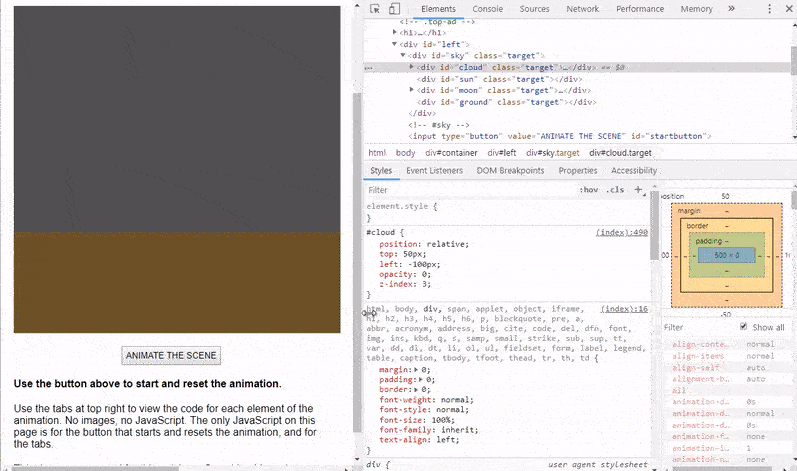This screenshot has width=797, height=471.
Task: Select div#container in the breadcrumb bar
Action: (451, 153)
